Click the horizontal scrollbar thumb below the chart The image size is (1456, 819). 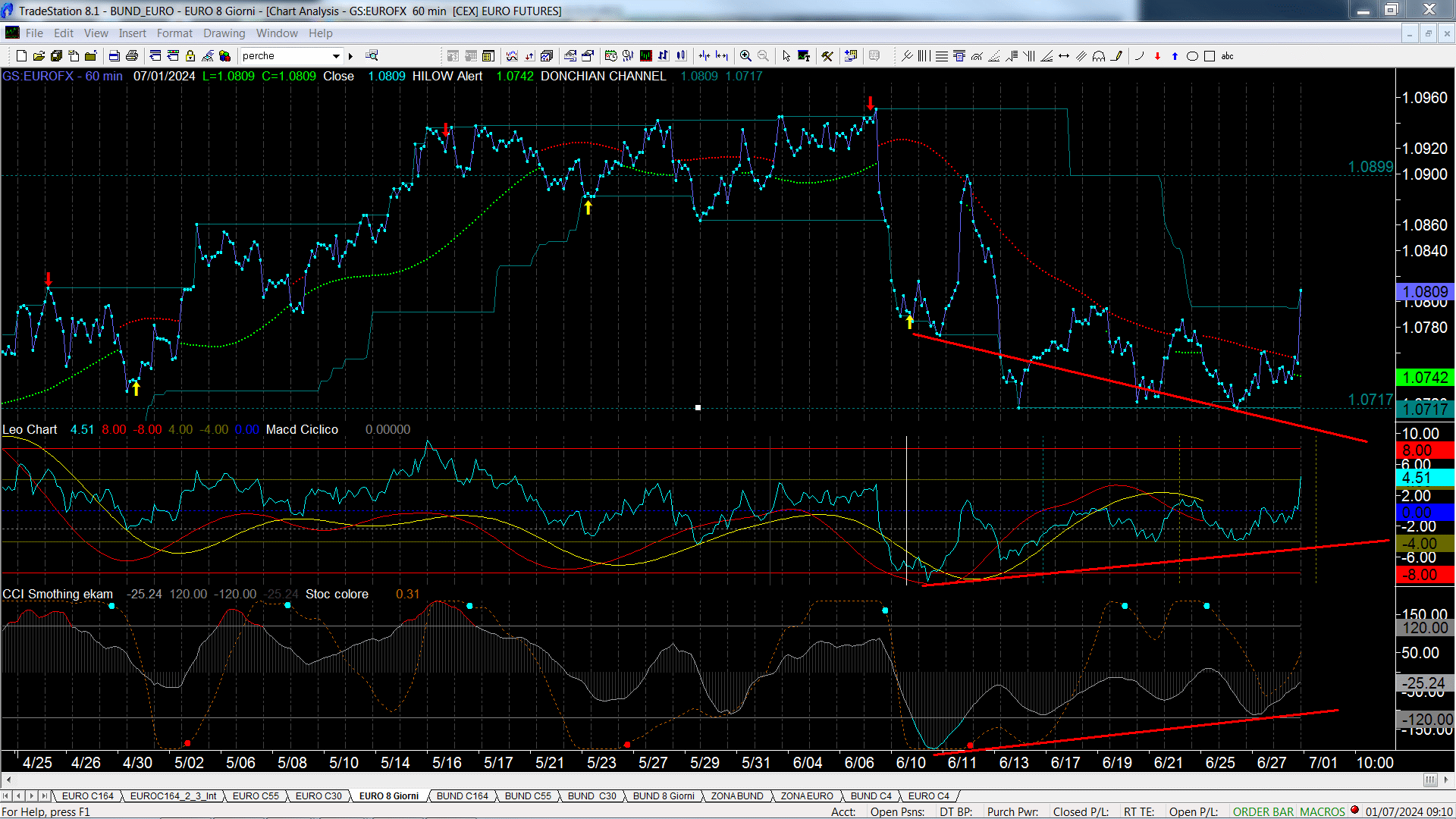point(1430,780)
